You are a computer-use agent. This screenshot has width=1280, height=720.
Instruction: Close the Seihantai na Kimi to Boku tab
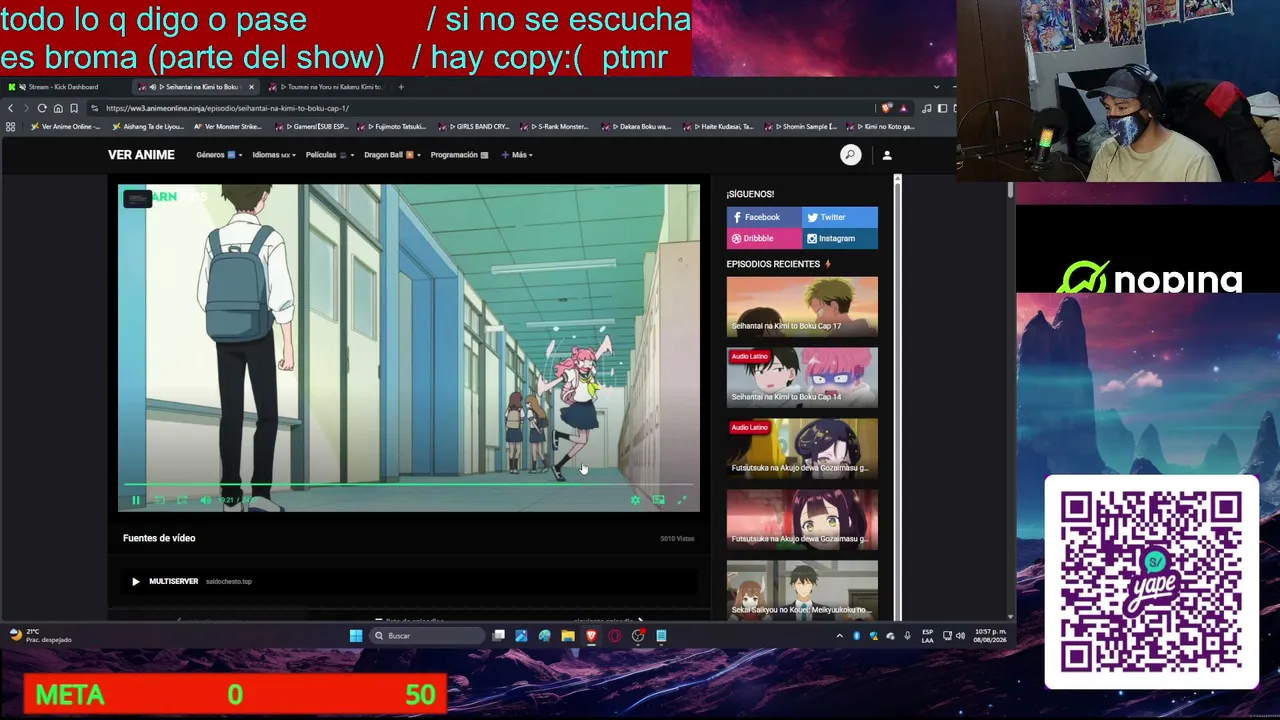[x=251, y=87]
